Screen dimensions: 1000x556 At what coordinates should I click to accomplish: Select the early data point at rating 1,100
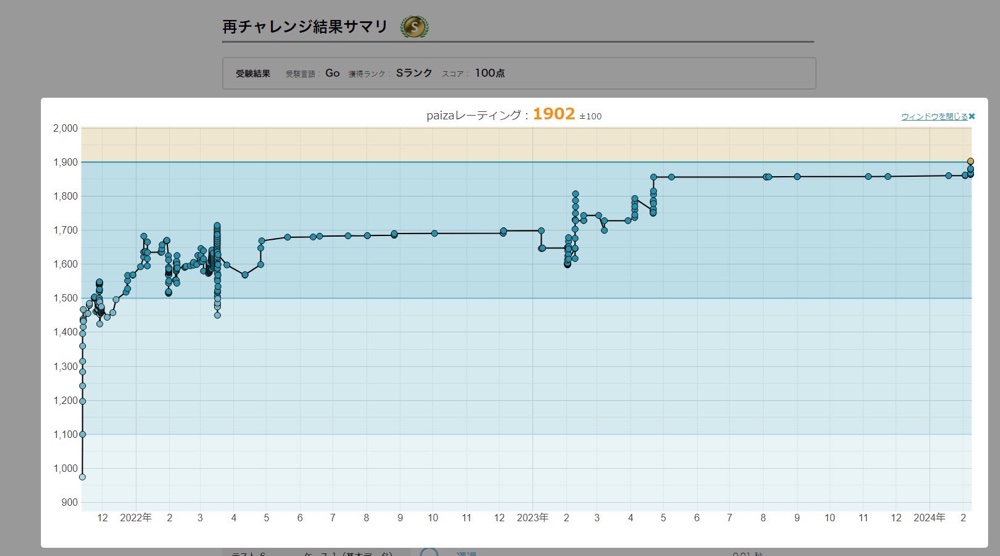pos(82,434)
